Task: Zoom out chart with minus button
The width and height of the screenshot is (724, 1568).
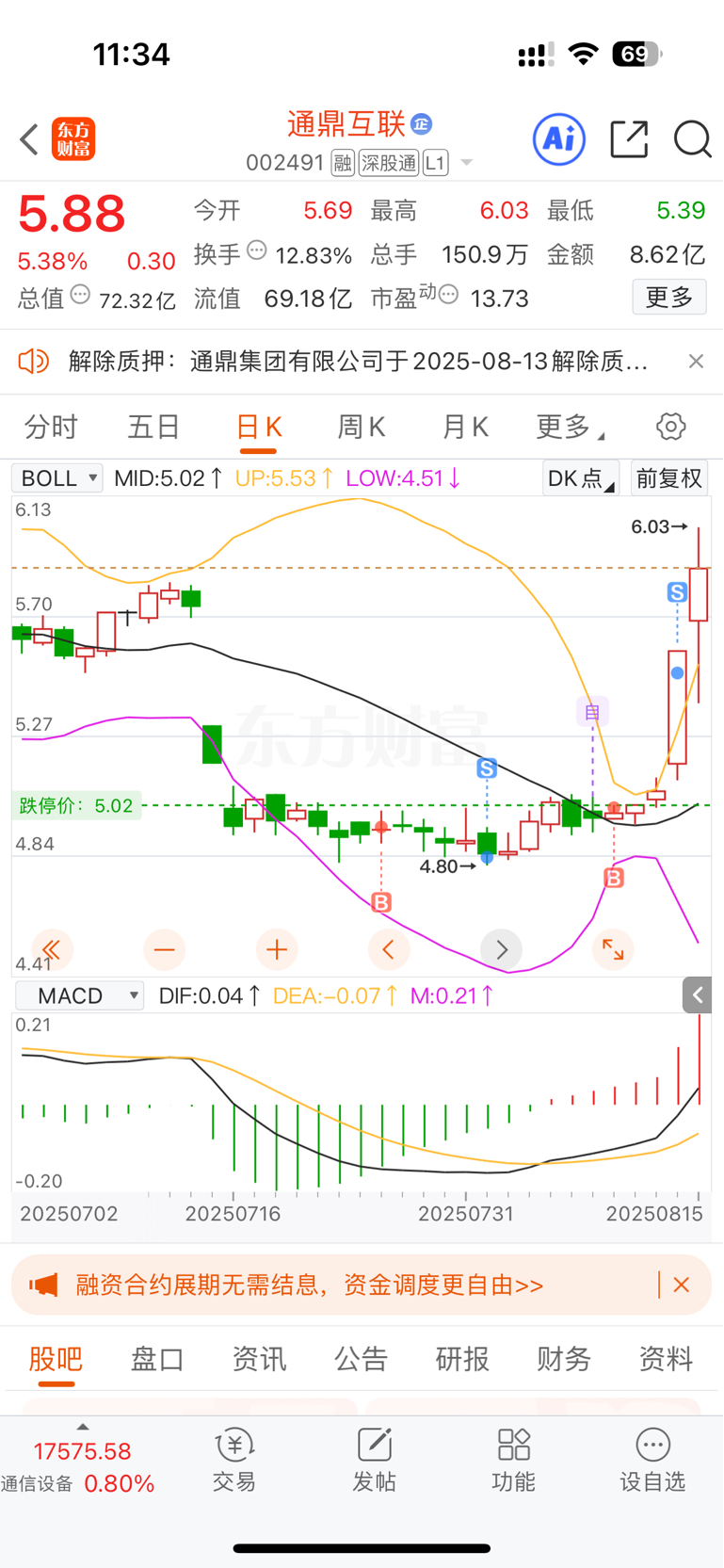Action: [164, 949]
